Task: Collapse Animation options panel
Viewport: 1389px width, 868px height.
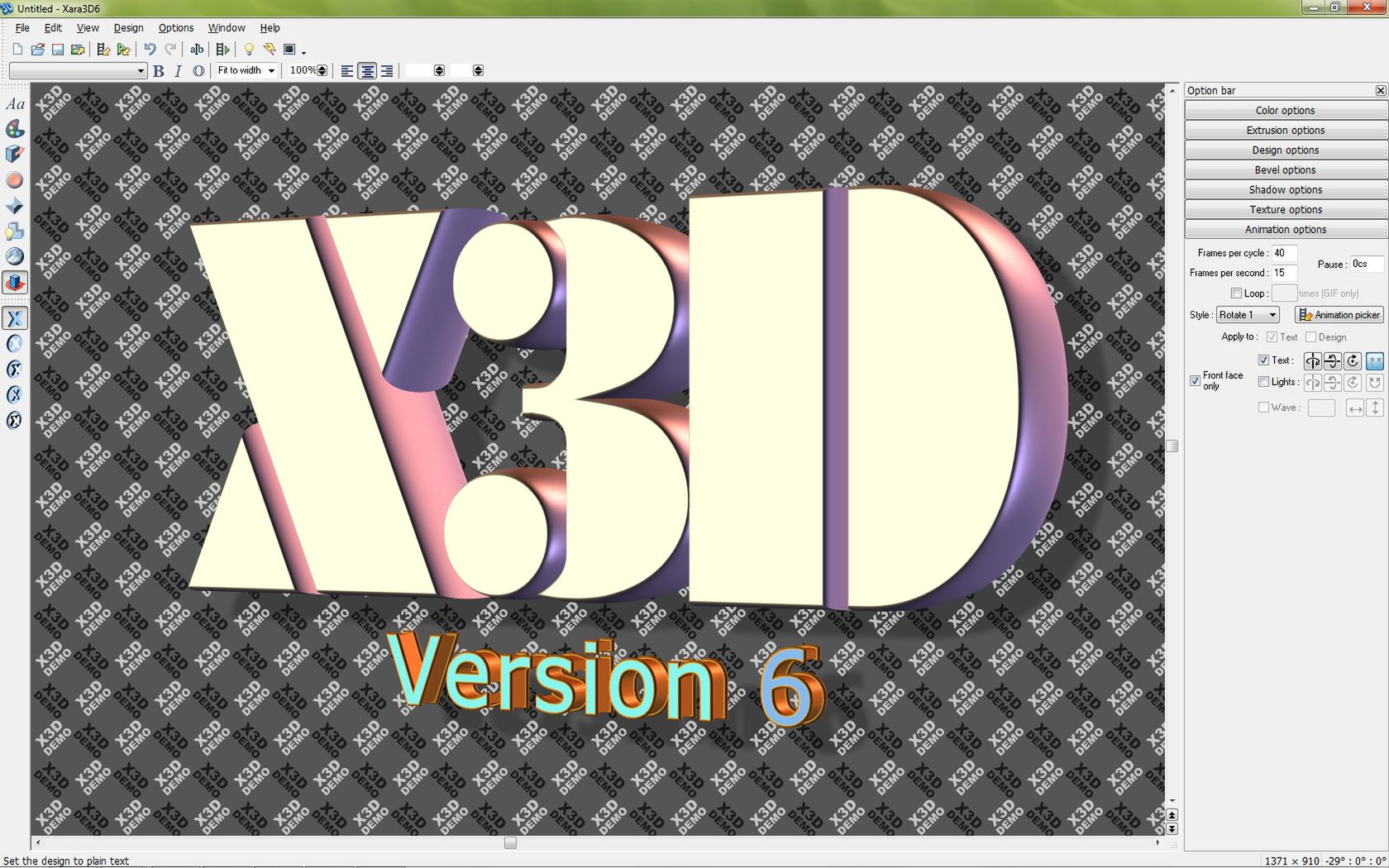Action: click(x=1286, y=230)
